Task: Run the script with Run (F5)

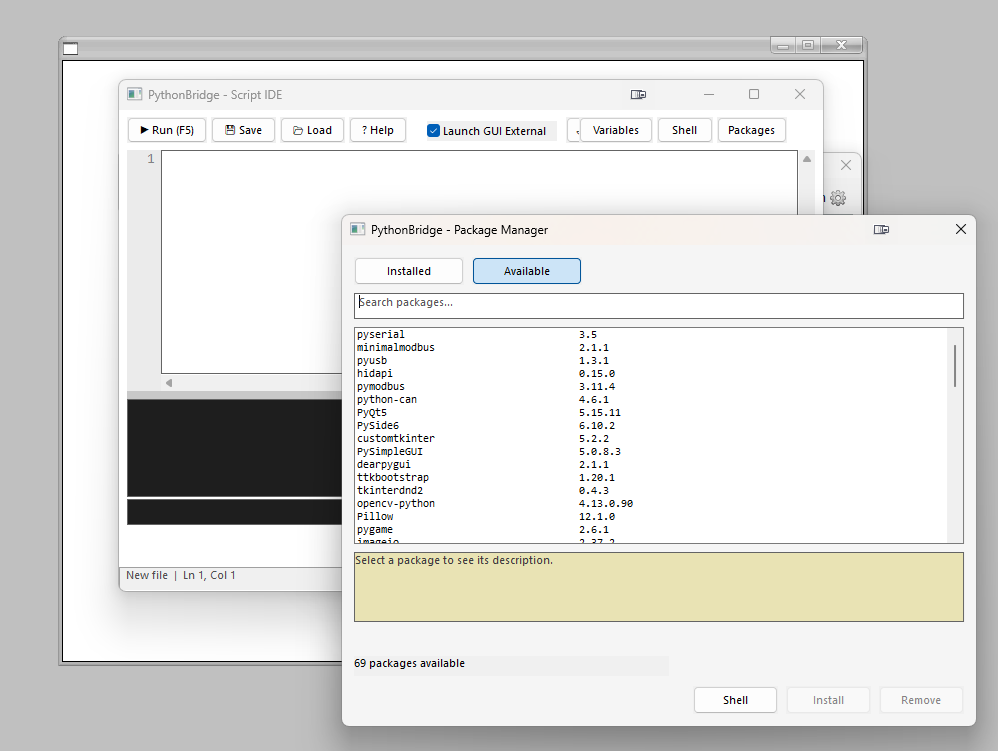Action: 167,130
